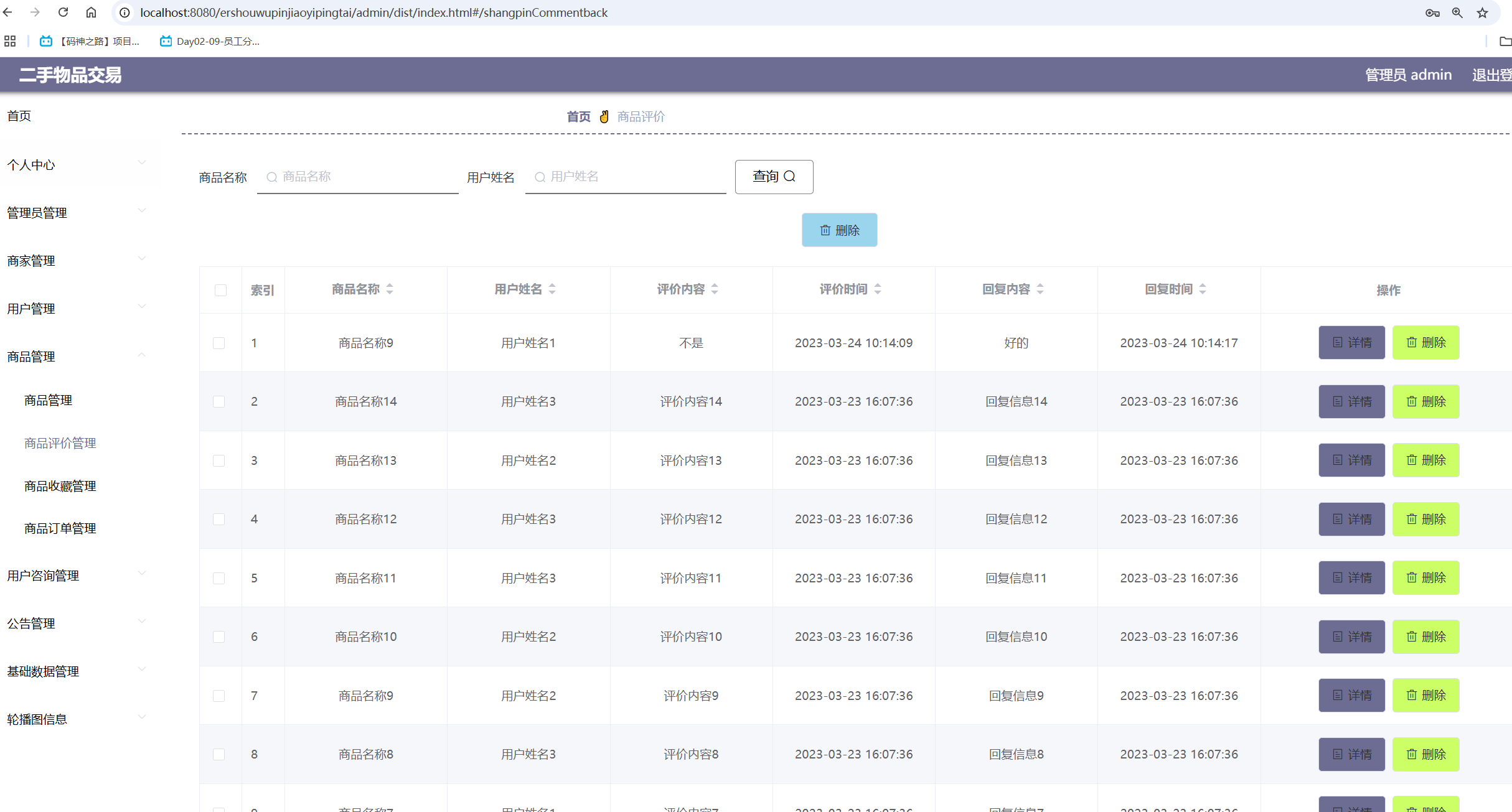
Task: Bookmark this page with star icon
Action: click(1483, 12)
